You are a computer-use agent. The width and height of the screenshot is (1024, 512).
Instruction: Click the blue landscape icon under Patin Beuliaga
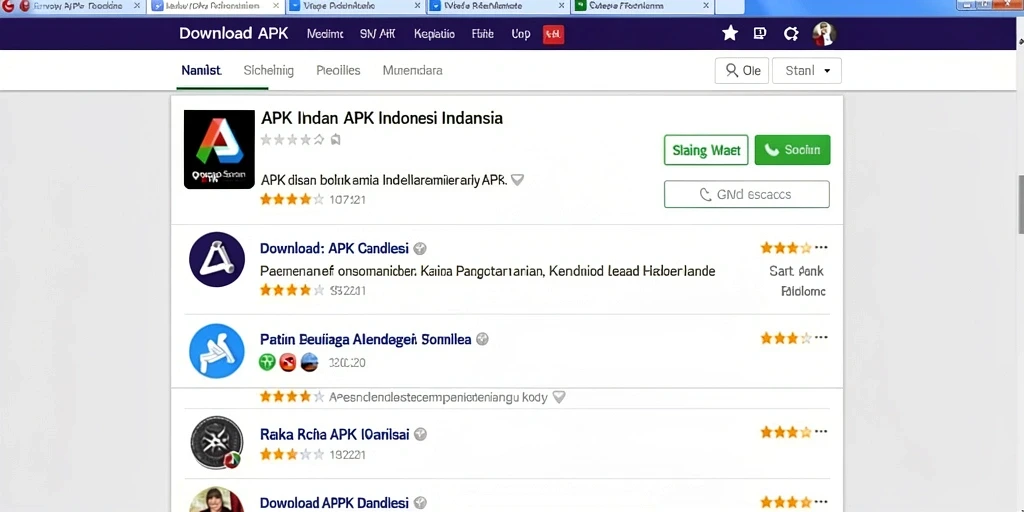coord(310,362)
